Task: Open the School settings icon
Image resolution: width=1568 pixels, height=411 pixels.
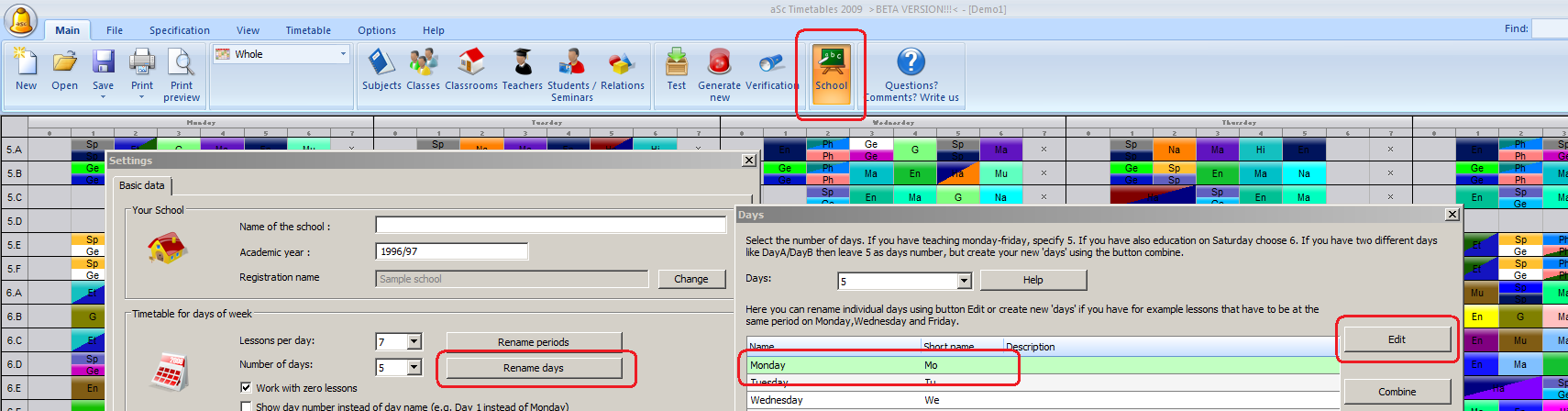Action: pyautogui.click(x=832, y=70)
